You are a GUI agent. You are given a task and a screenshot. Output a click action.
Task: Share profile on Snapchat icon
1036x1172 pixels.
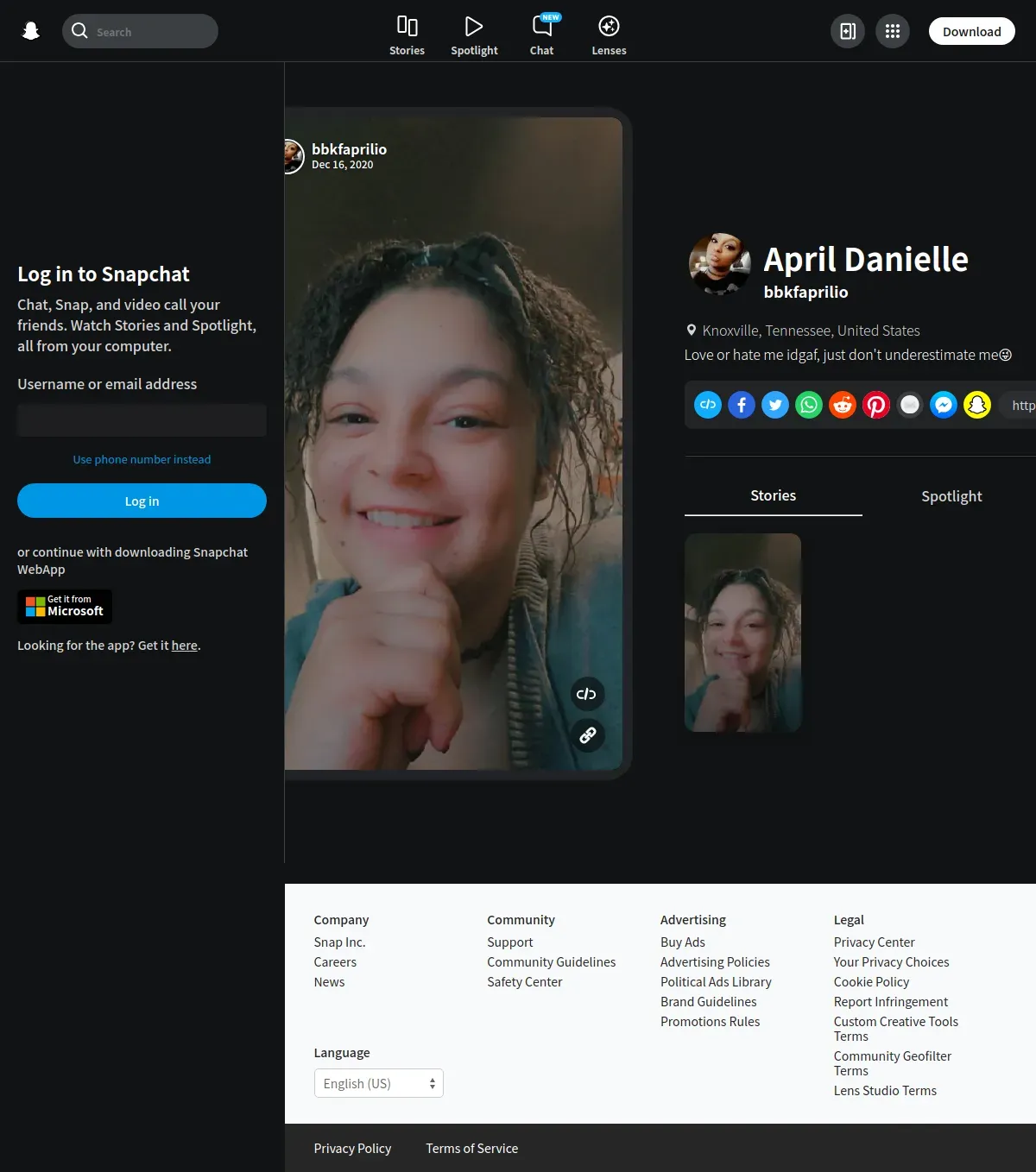(977, 405)
